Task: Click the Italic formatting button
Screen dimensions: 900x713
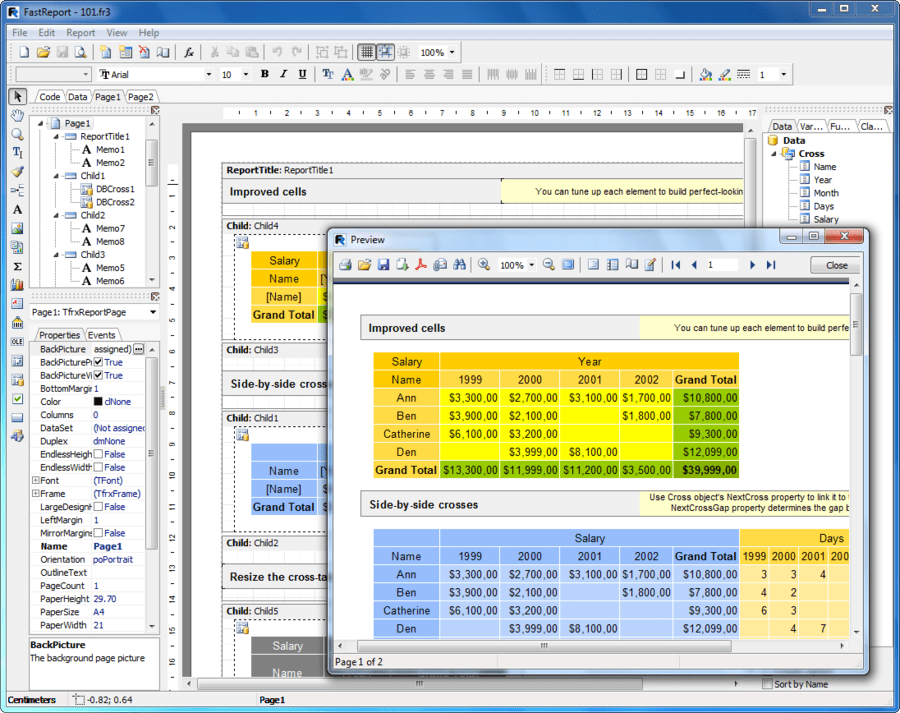Action: point(283,74)
